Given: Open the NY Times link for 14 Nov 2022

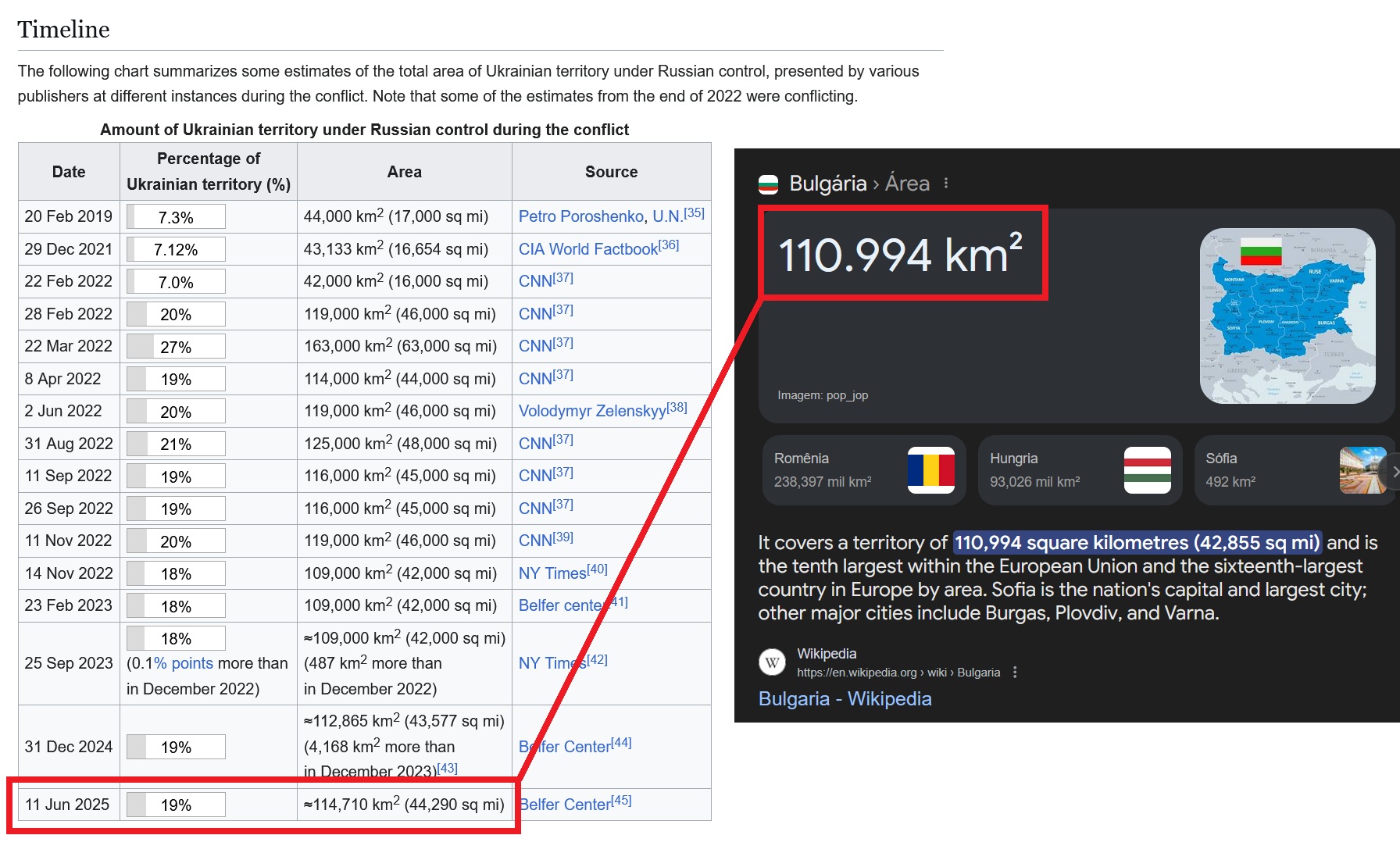Looking at the screenshot, I should click(x=552, y=573).
